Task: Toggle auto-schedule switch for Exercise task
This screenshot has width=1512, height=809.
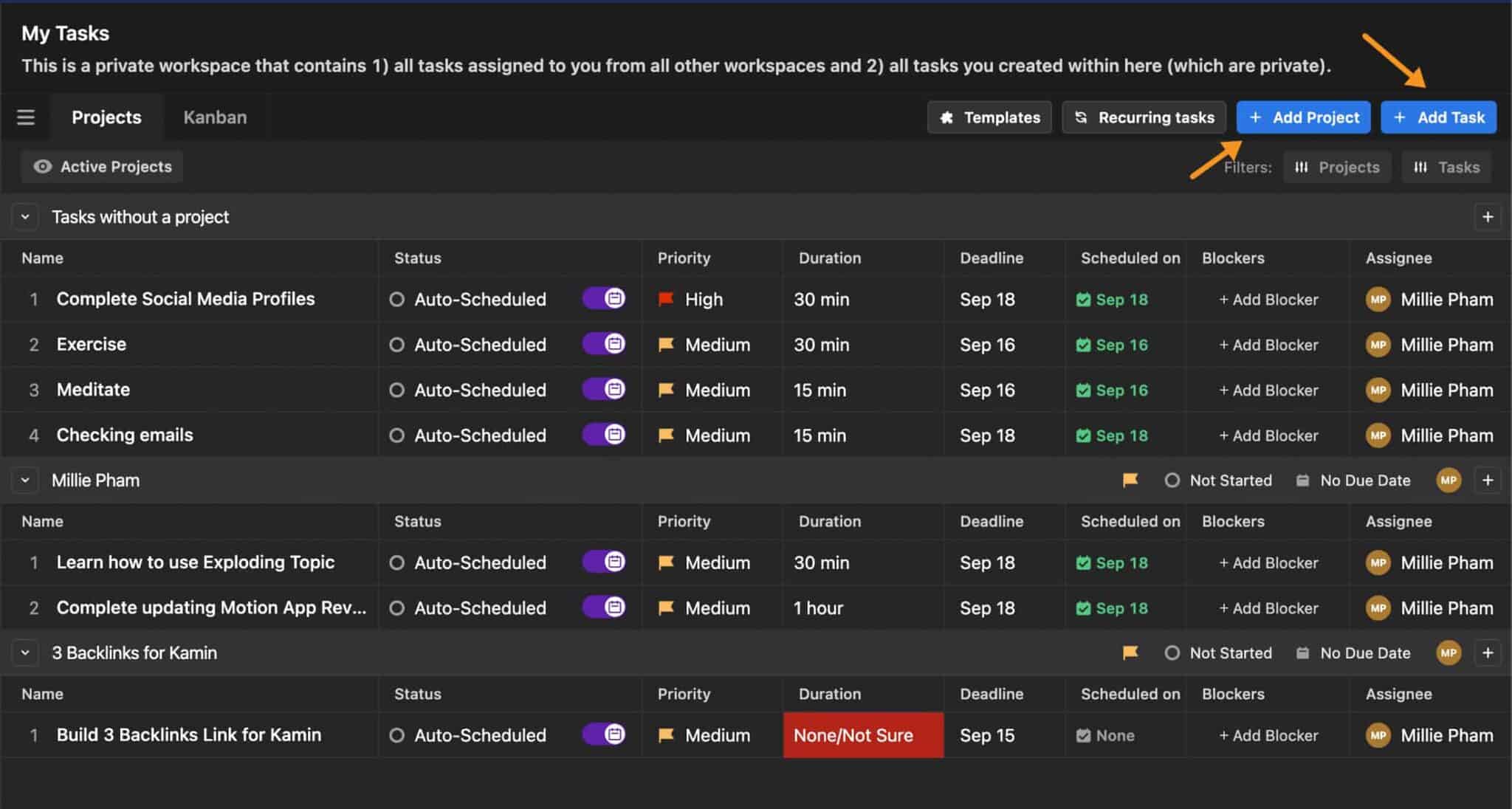Action: pos(605,344)
